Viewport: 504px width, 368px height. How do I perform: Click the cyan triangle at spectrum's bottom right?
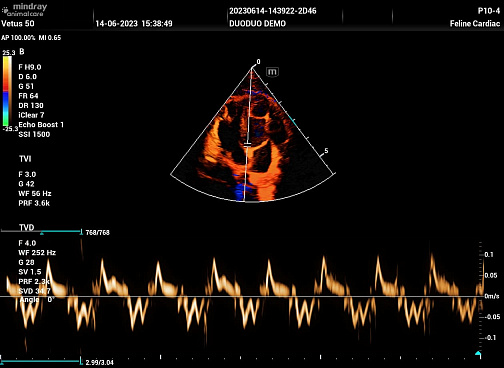tap(478, 353)
